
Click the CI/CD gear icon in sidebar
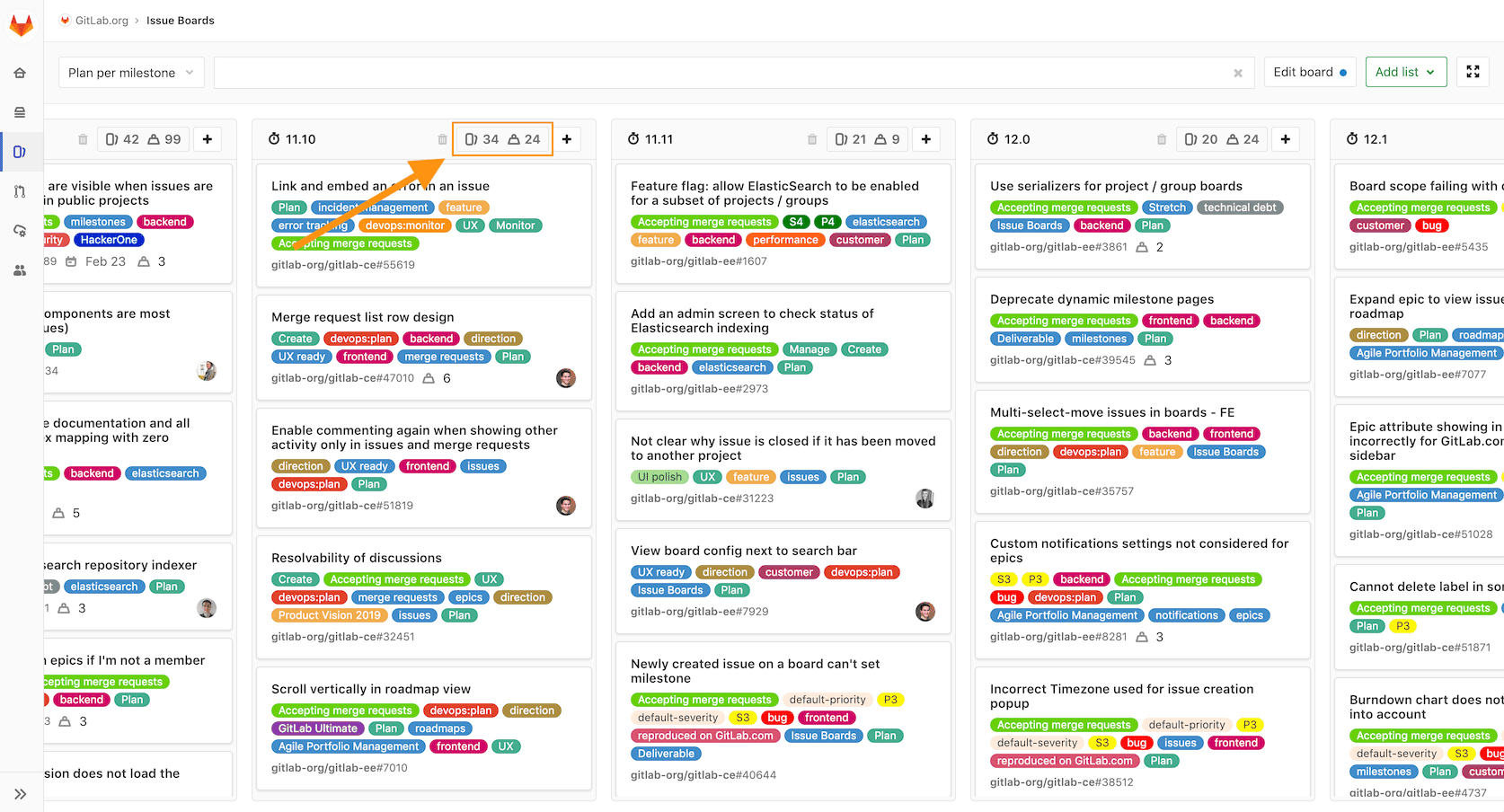tap(19, 230)
